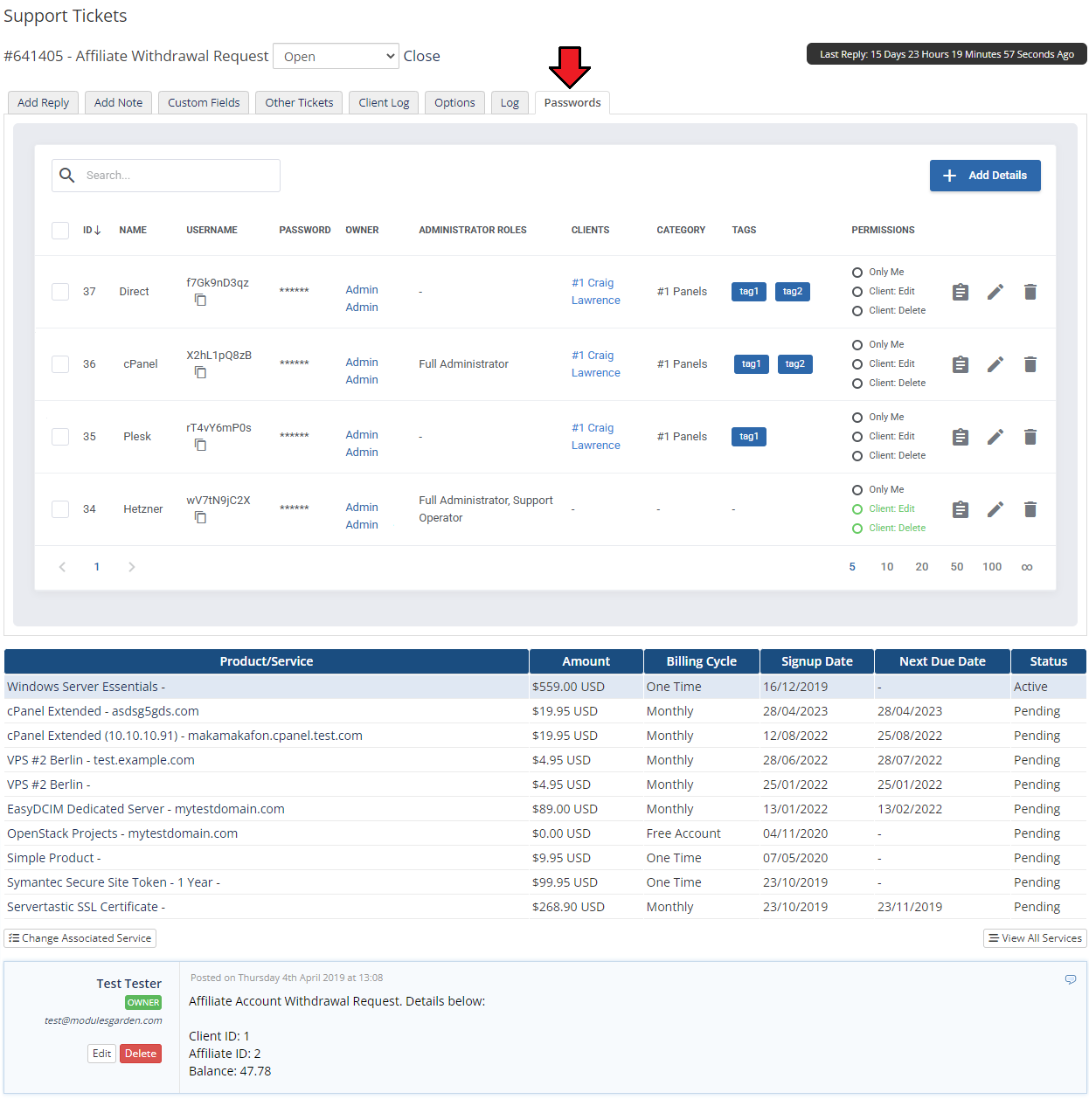Edit the Hetzner password entry
Image resolution: width=1089 pixels, height=1120 pixels.
(995, 509)
